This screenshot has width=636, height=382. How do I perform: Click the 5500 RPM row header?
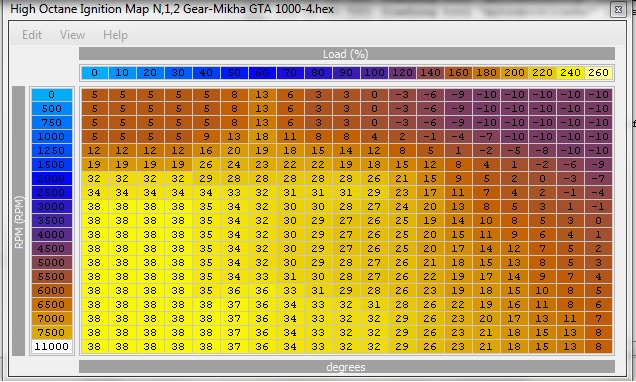pos(52,277)
